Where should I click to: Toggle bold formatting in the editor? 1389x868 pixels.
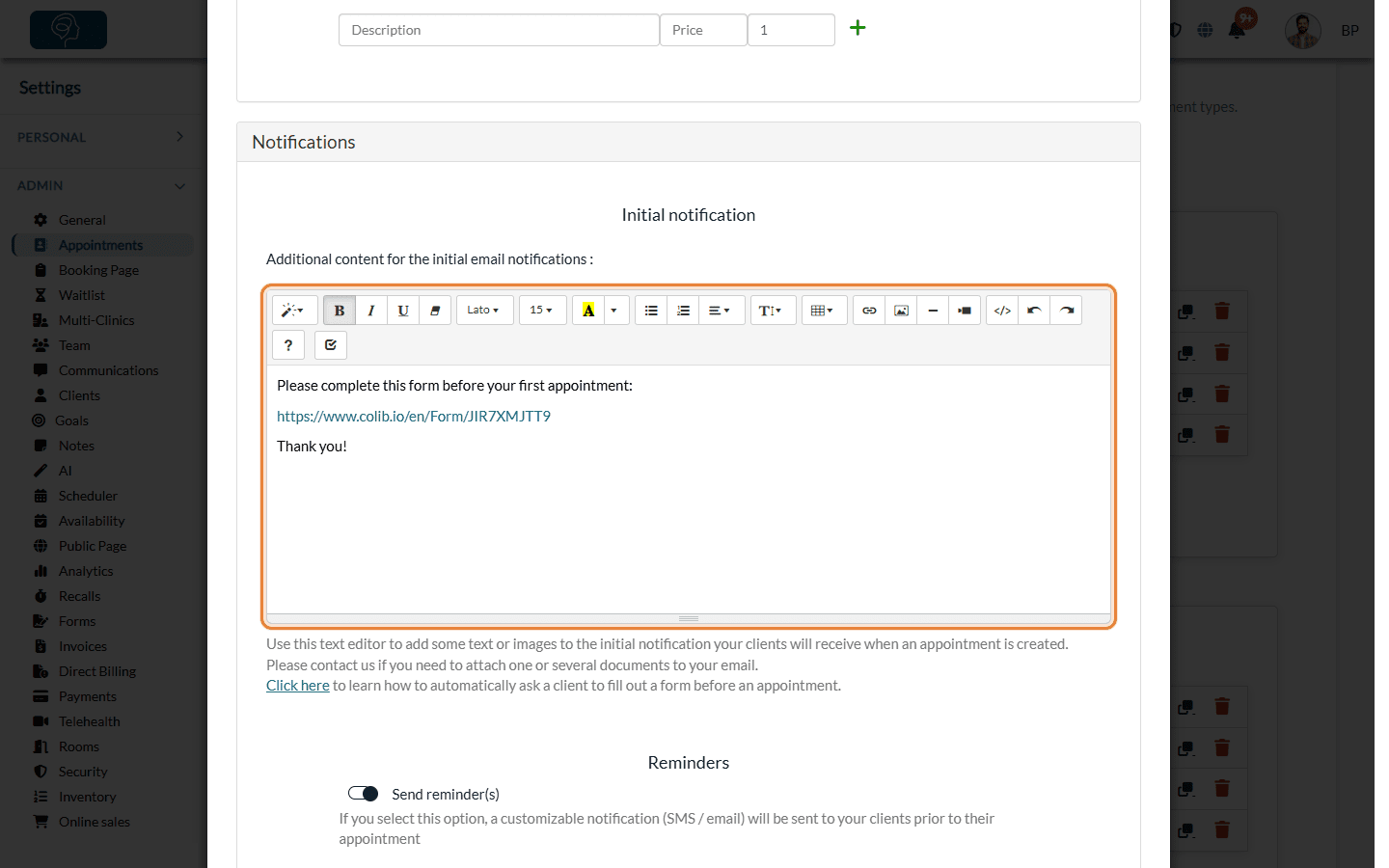coord(340,311)
